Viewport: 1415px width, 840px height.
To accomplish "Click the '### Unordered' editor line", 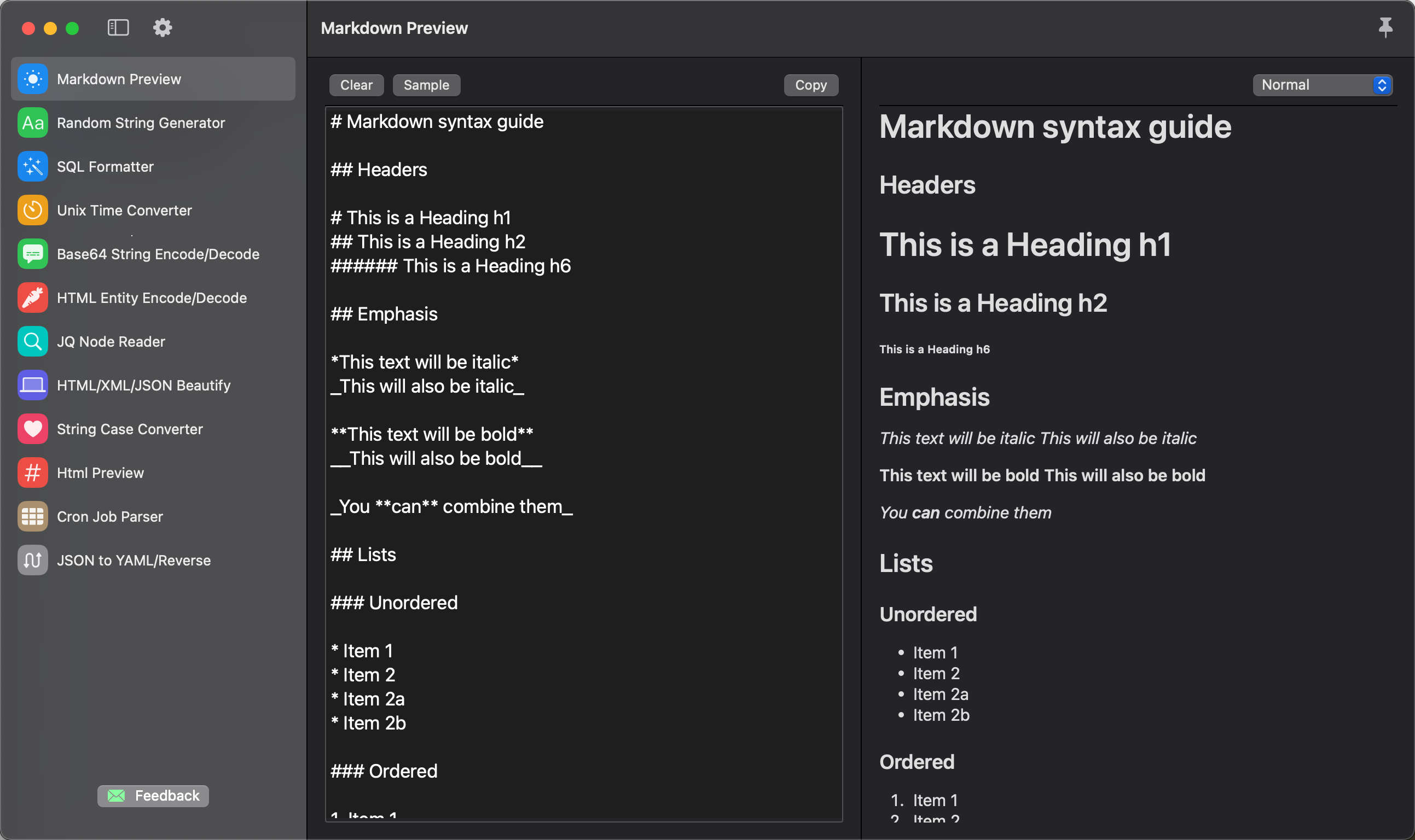I will 394,602.
